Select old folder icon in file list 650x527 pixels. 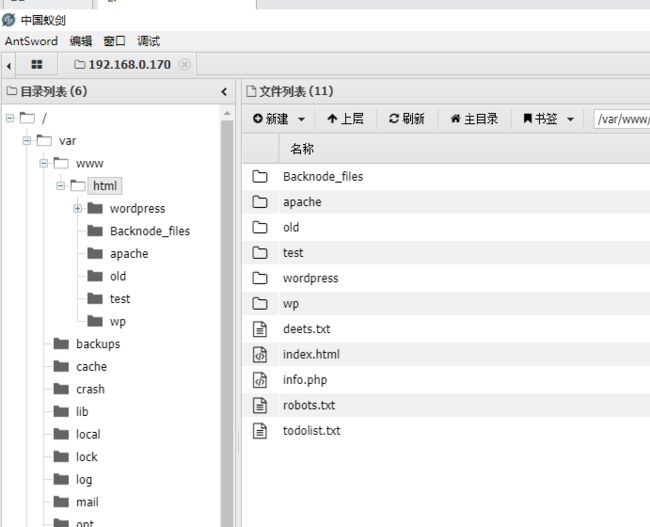point(260,227)
